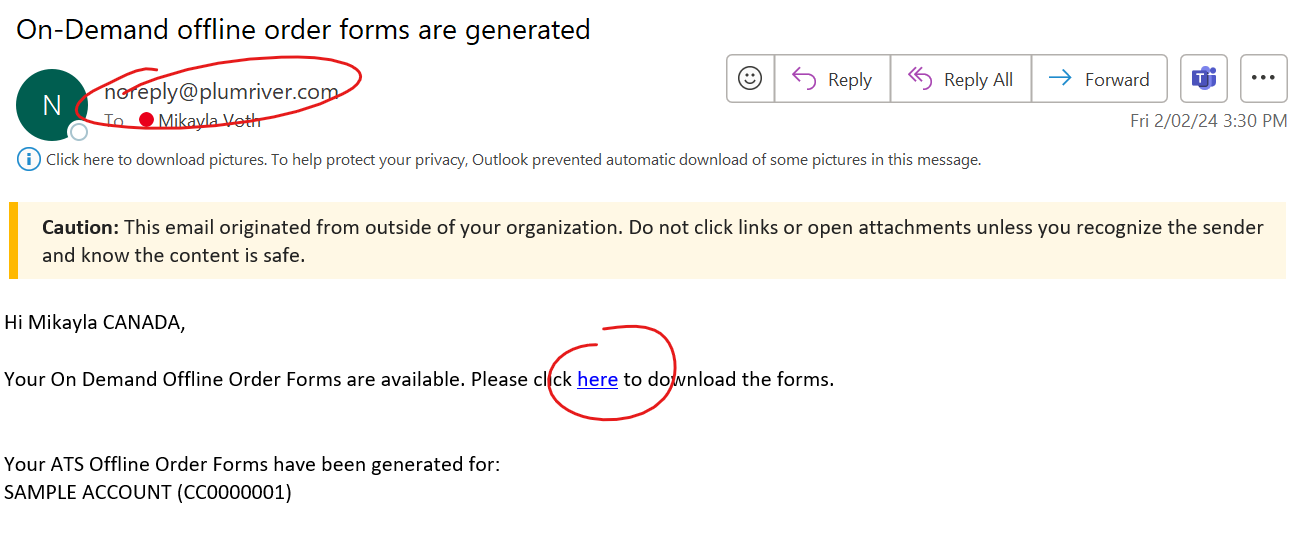Choose Reply All for this email
The image size is (1306, 544).
(960, 79)
